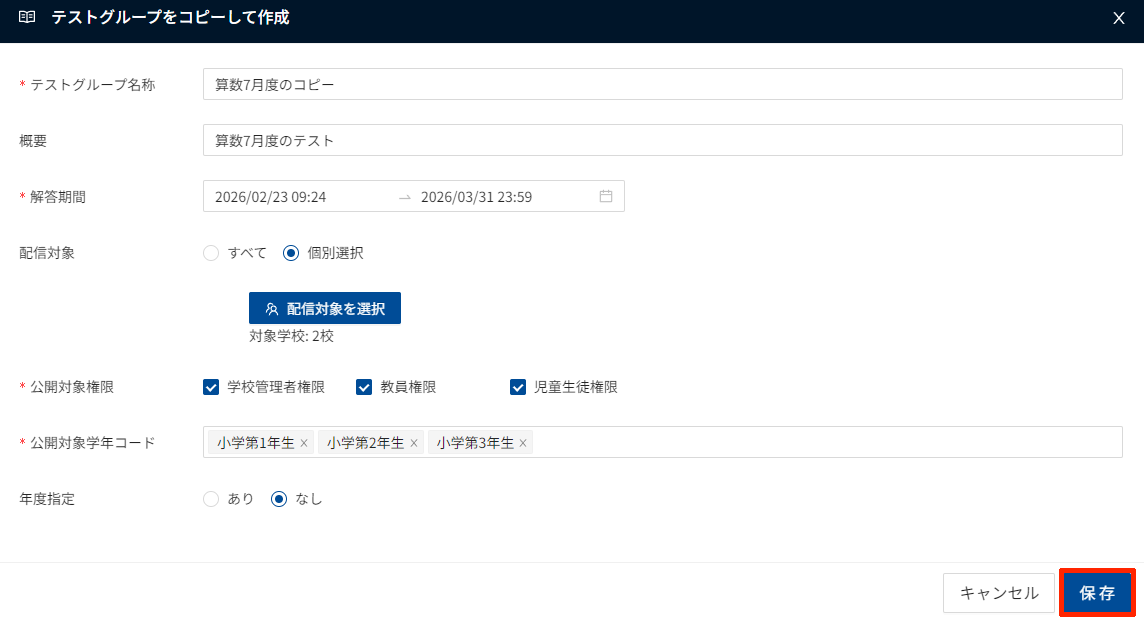Click the end date 2026/03/31 23:59
The height and width of the screenshot is (620, 1144).
tap(476, 197)
